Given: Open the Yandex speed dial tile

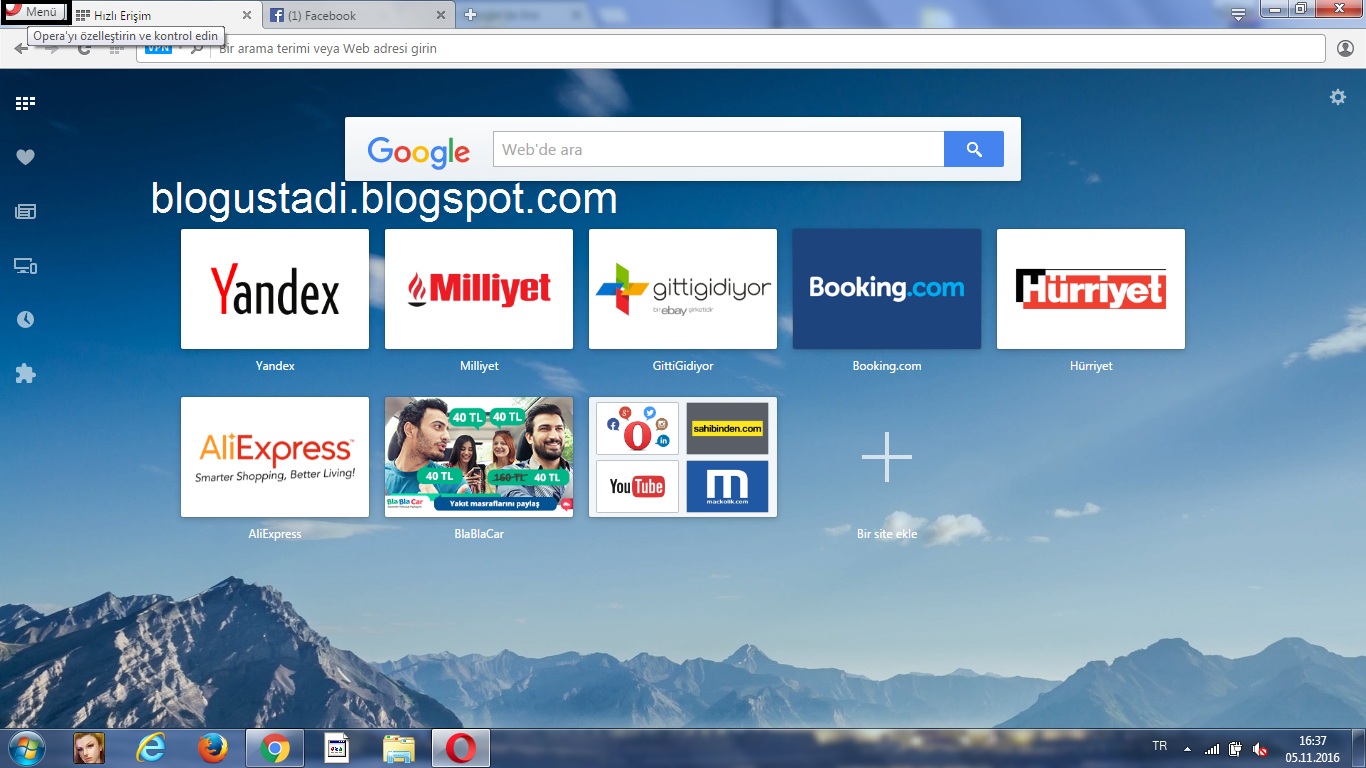Looking at the screenshot, I should (x=275, y=289).
